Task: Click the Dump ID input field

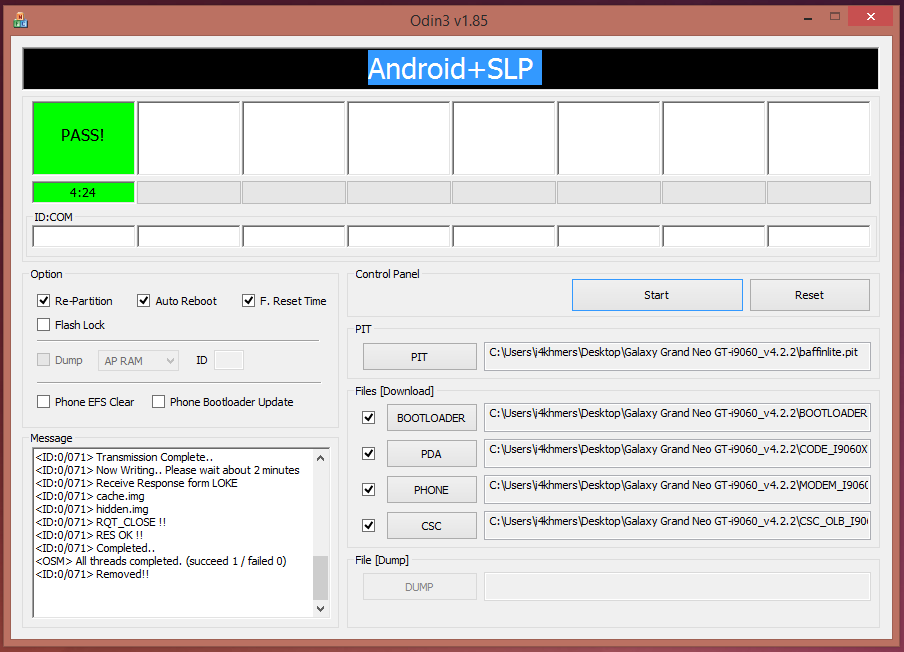Action: pyautogui.click(x=229, y=360)
